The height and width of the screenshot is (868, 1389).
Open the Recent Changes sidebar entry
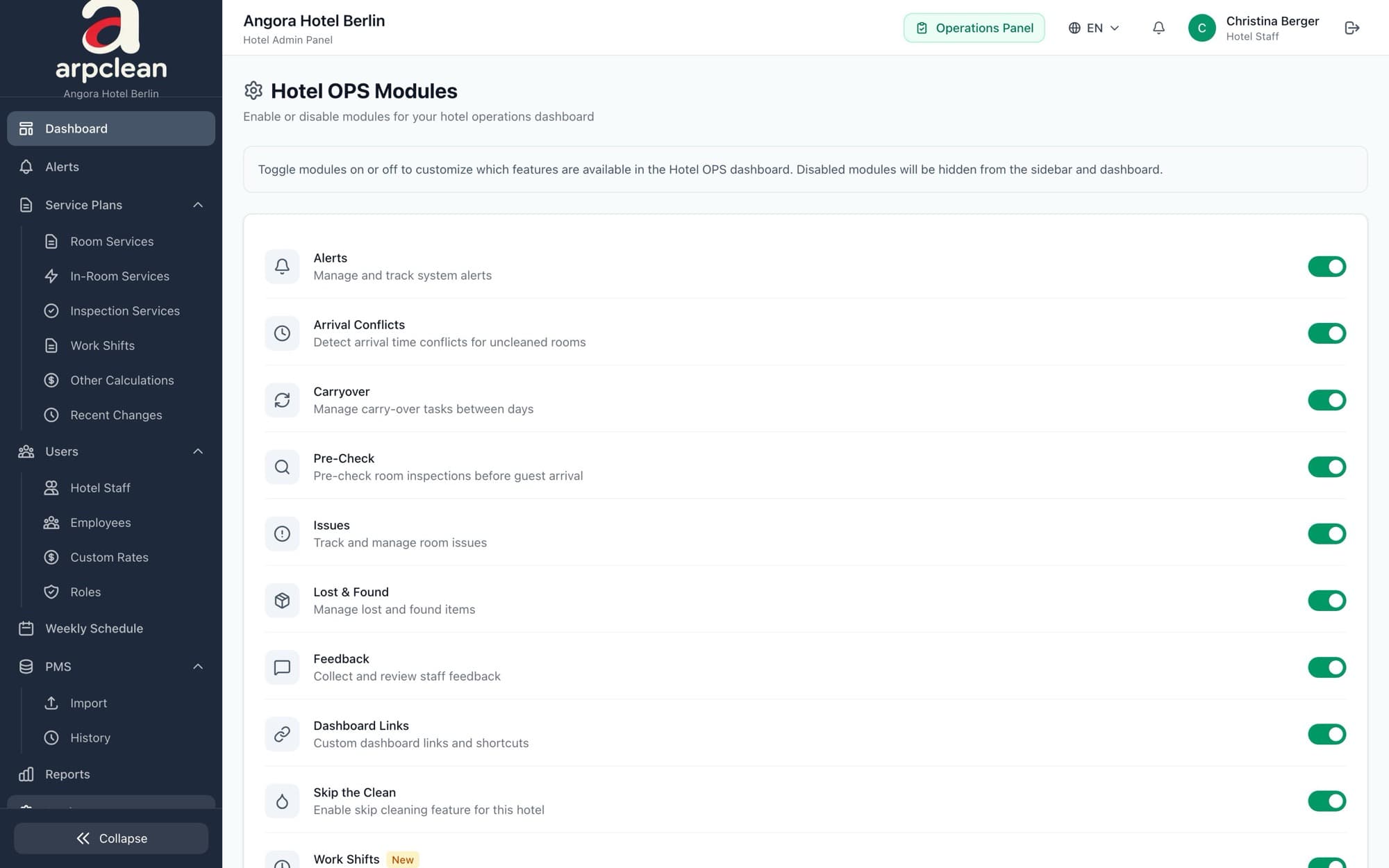click(115, 415)
